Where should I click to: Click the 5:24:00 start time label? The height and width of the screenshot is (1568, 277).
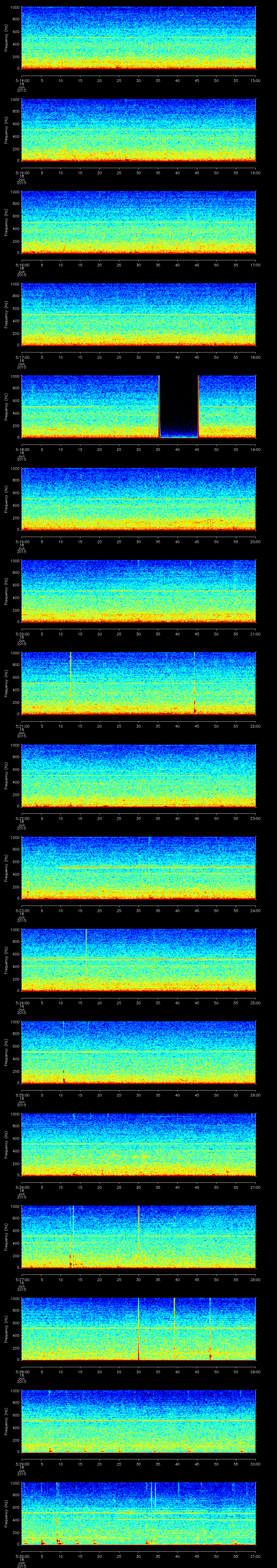(x=22, y=1003)
